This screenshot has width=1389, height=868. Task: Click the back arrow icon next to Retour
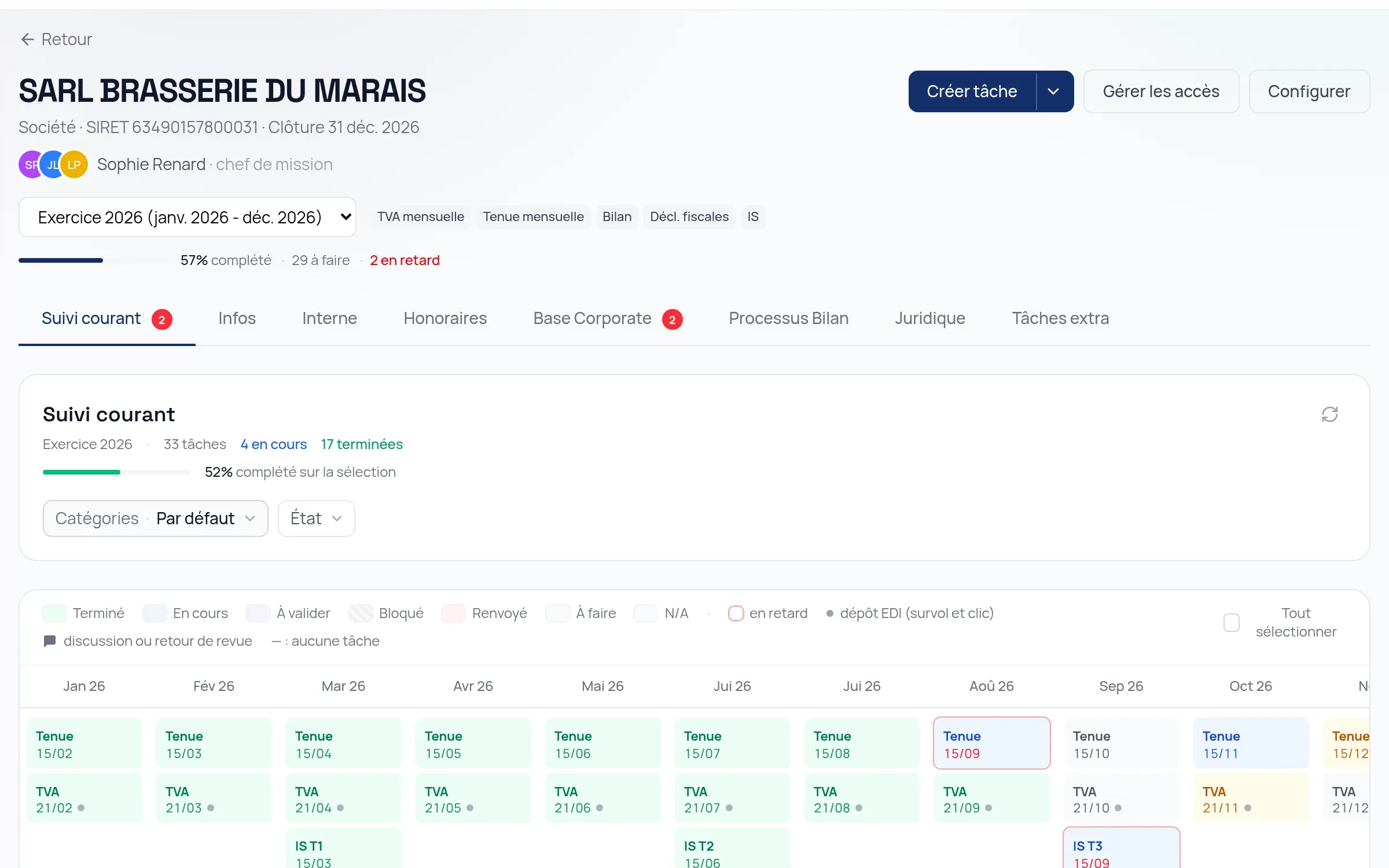tap(27, 39)
